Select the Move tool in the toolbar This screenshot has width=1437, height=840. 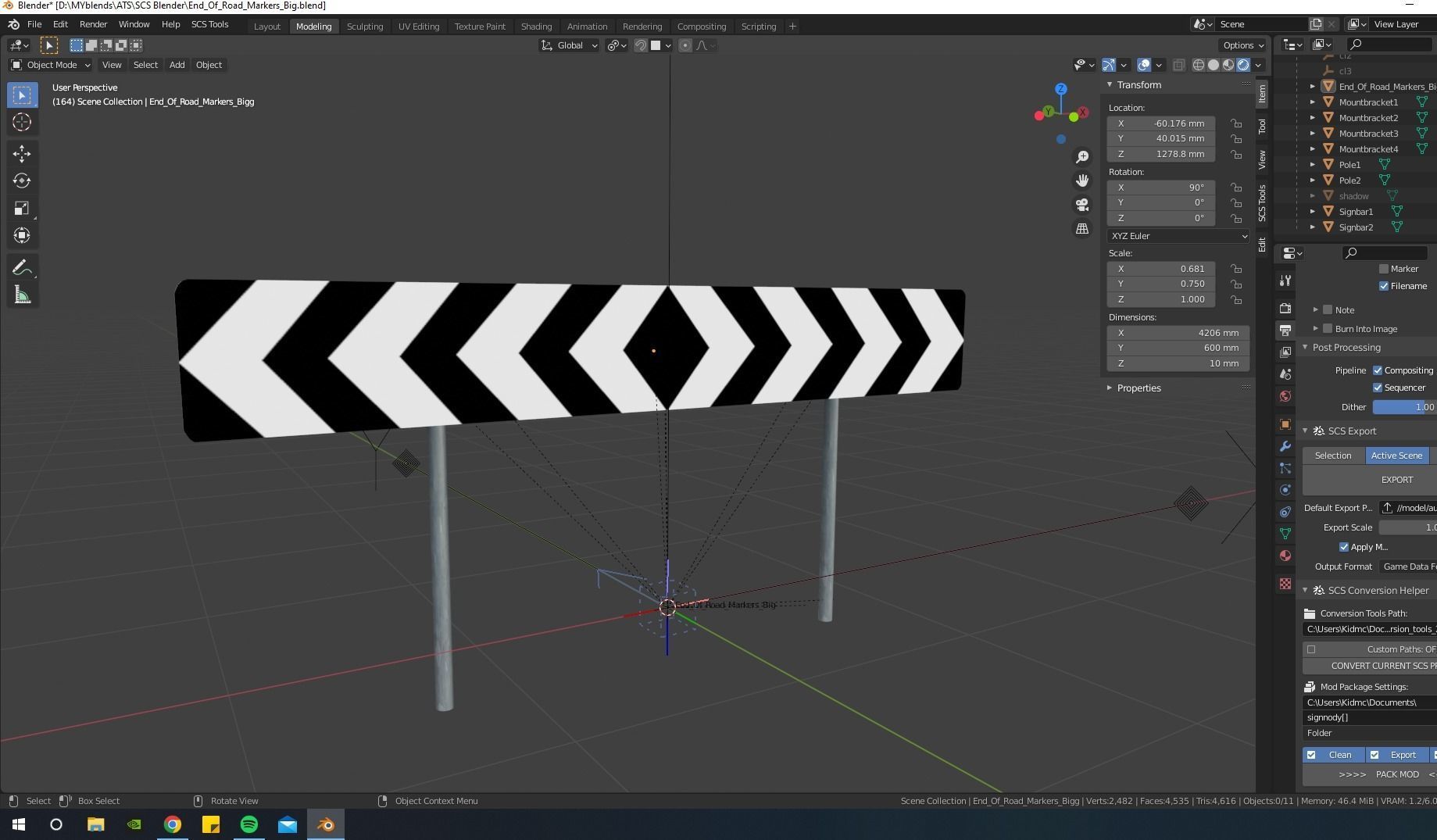coord(22,154)
